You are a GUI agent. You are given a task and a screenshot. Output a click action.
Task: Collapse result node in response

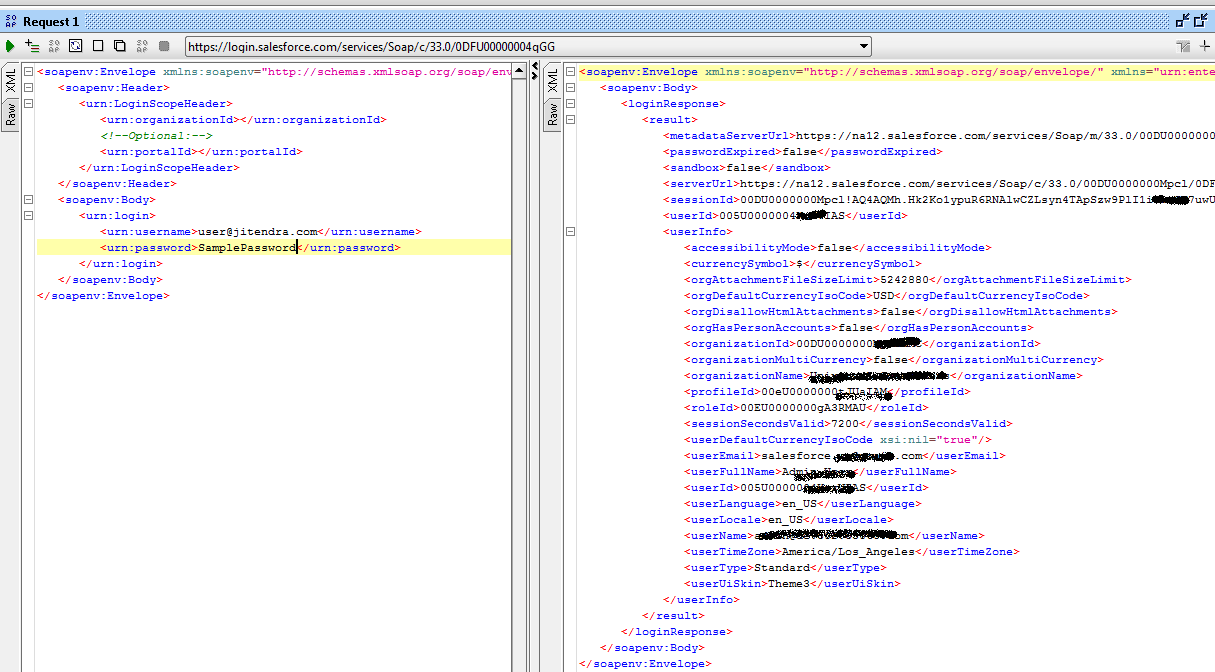tap(570, 120)
